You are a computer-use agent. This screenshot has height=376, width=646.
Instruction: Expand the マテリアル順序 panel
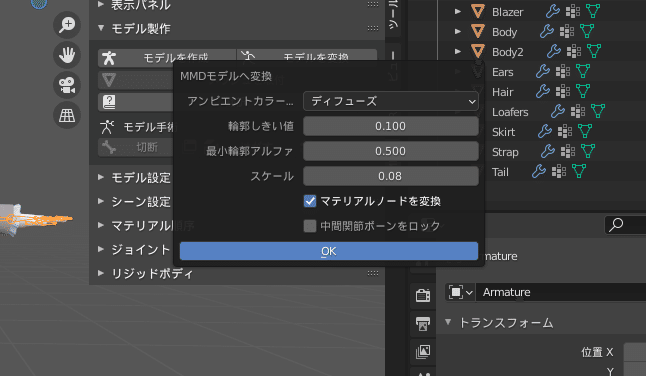click(x=101, y=225)
